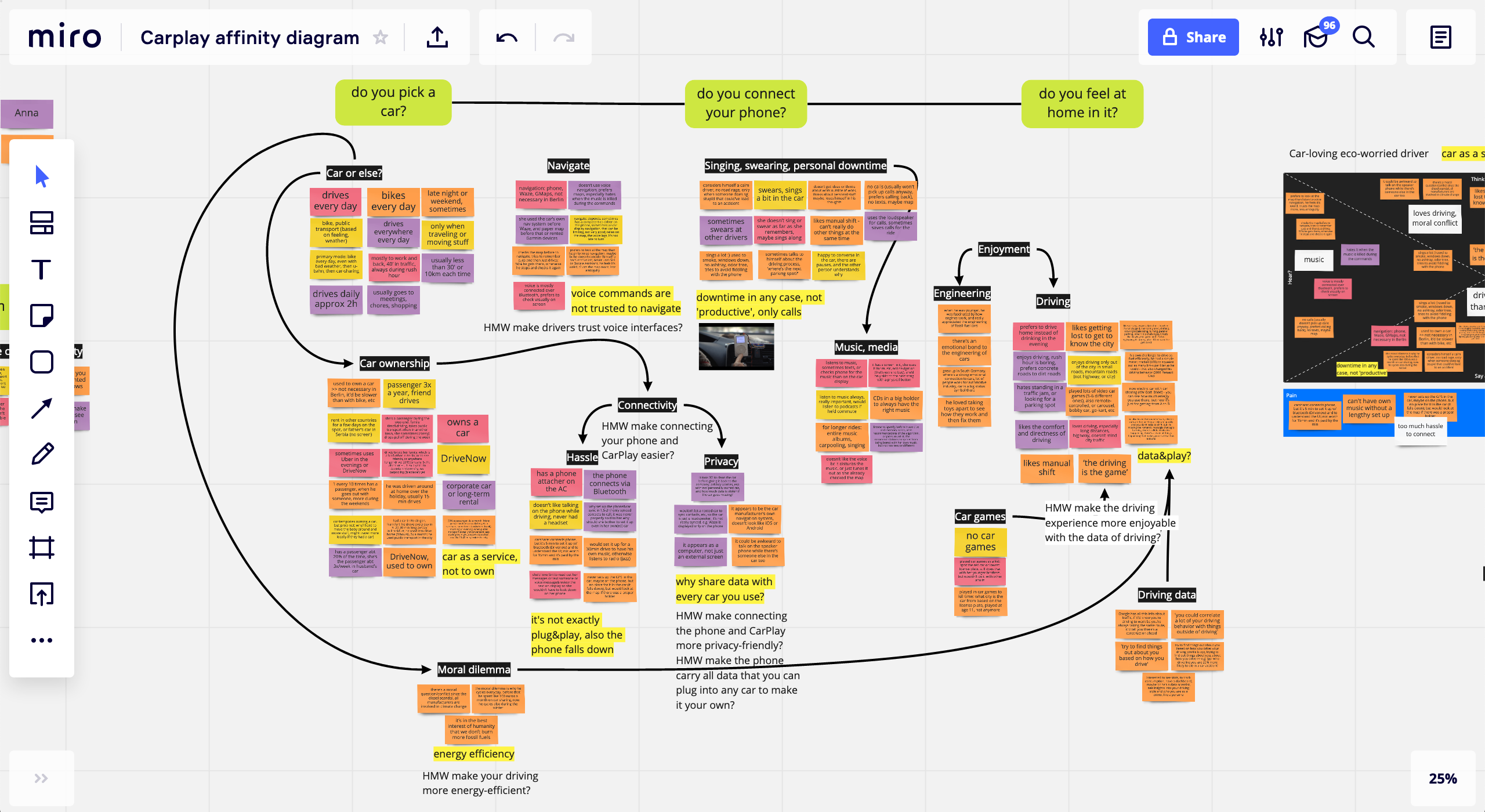The height and width of the screenshot is (812, 1485).
Task: Click the 'Moral dilemma' heading
Action: [x=474, y=670]
